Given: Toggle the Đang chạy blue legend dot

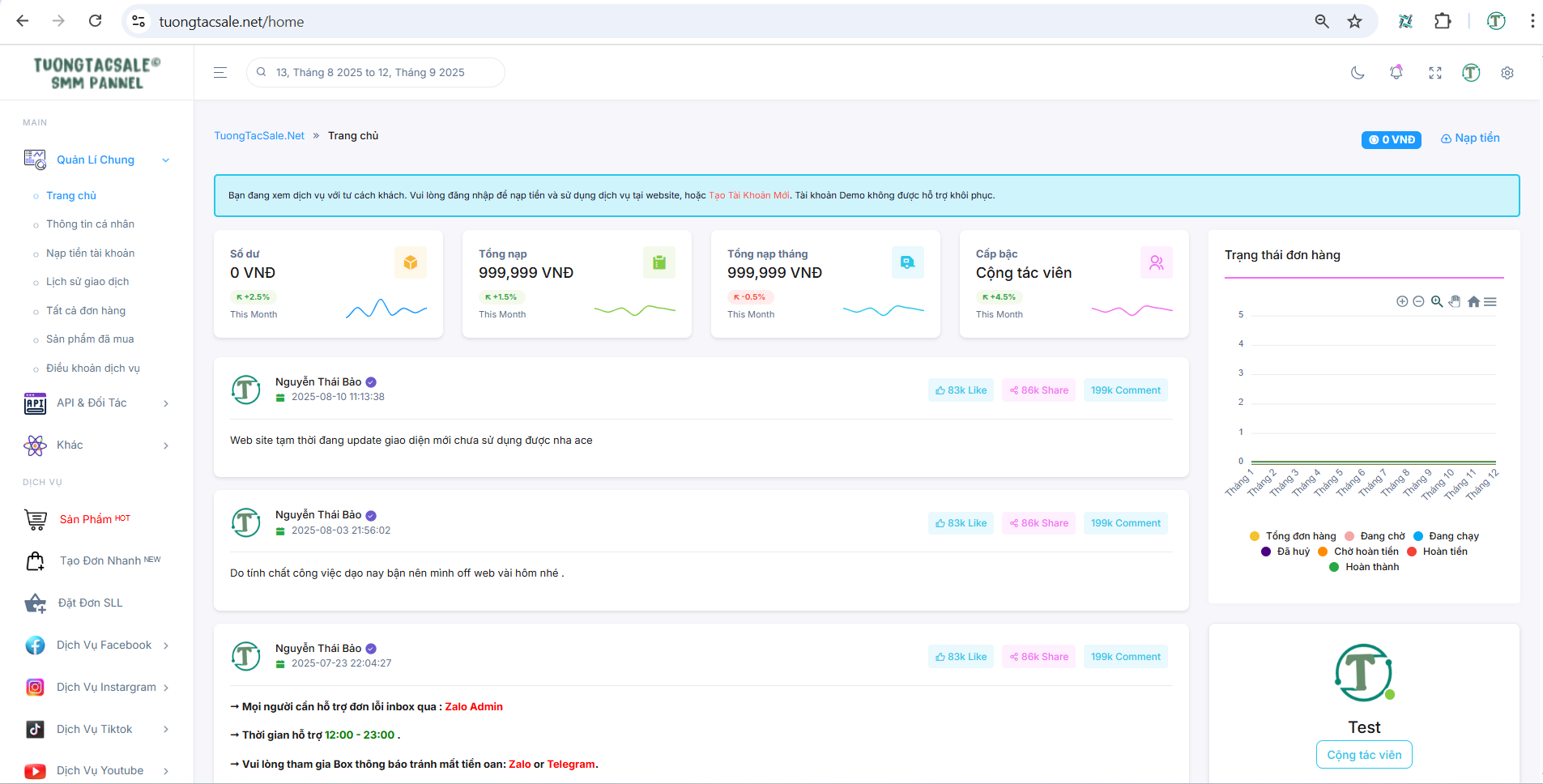Looking at the screenshot, I should coord(1418,536).
